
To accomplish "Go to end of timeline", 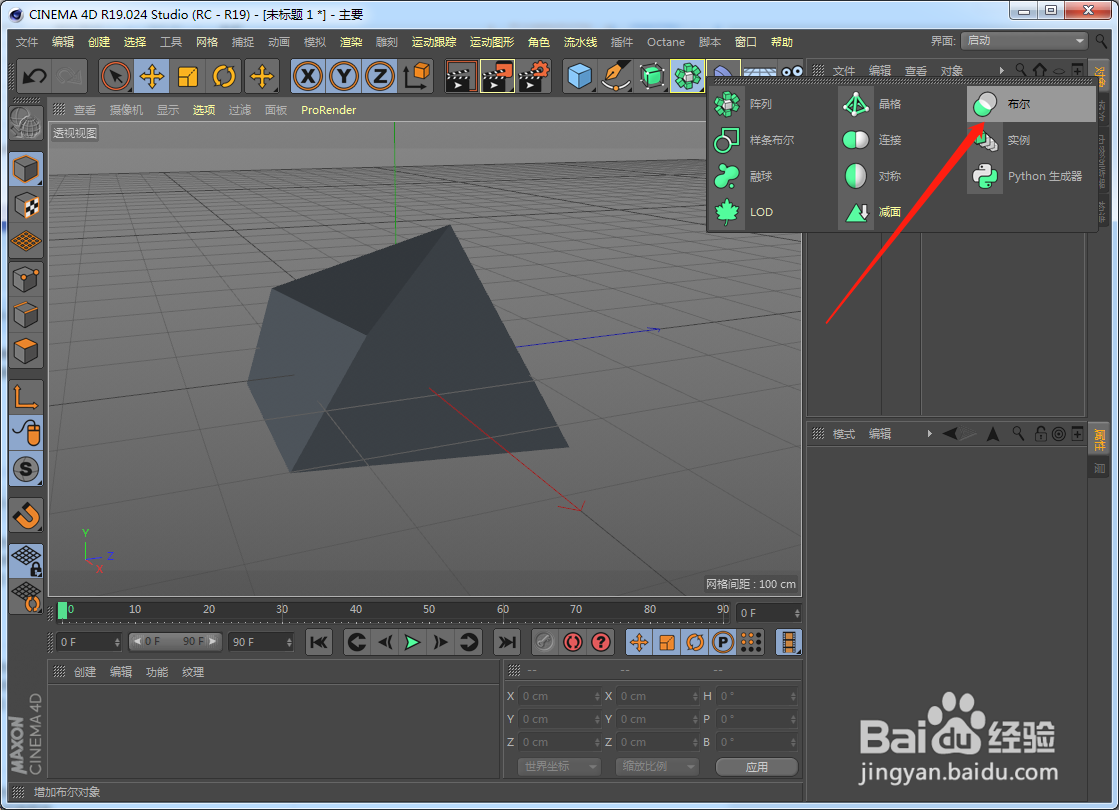I will [507, 642].
